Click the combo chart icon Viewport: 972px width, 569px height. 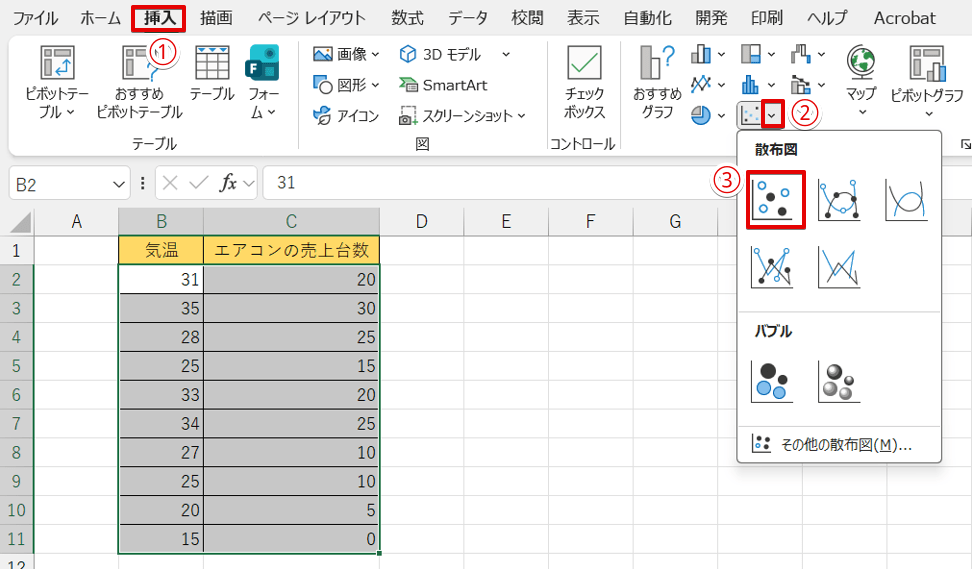800,84
